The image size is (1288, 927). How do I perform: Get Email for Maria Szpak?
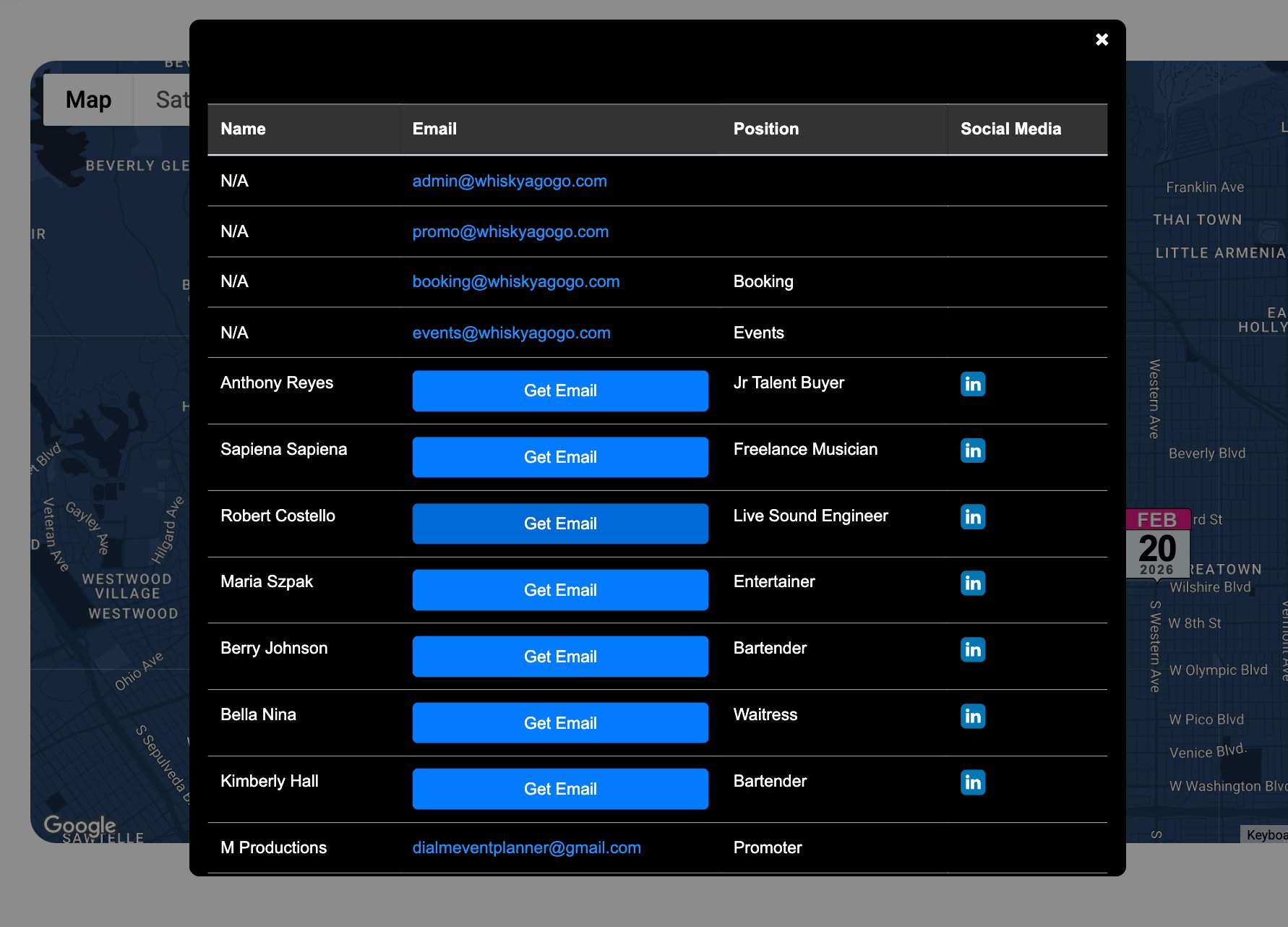tap(560, 590)
